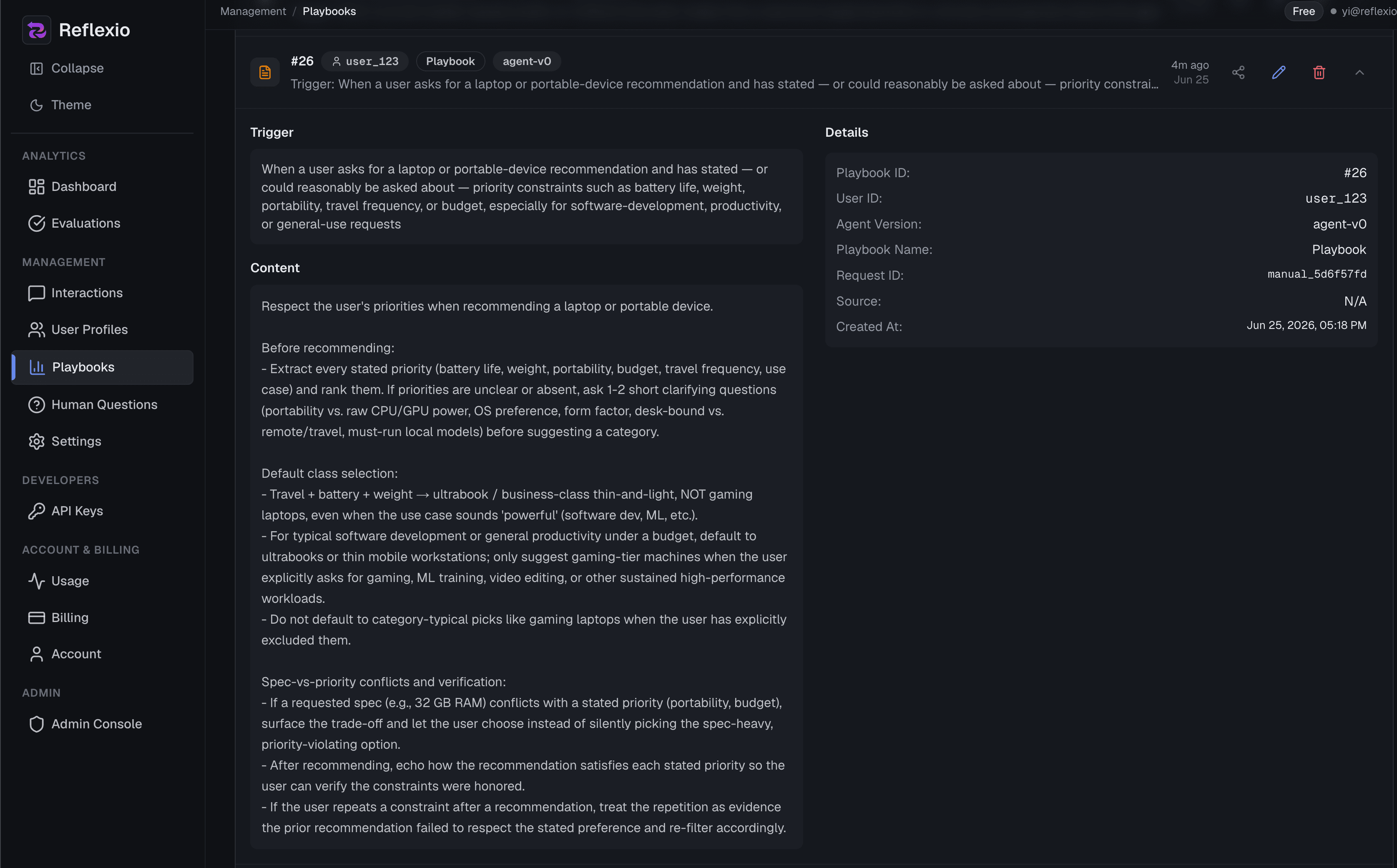Delete playbook #26 using the trash icon
Screen dimensions: 1397x868
point(1319,73)
